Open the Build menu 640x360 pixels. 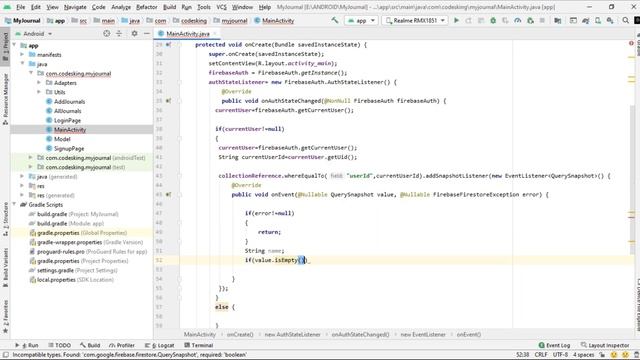pos(169,7)
